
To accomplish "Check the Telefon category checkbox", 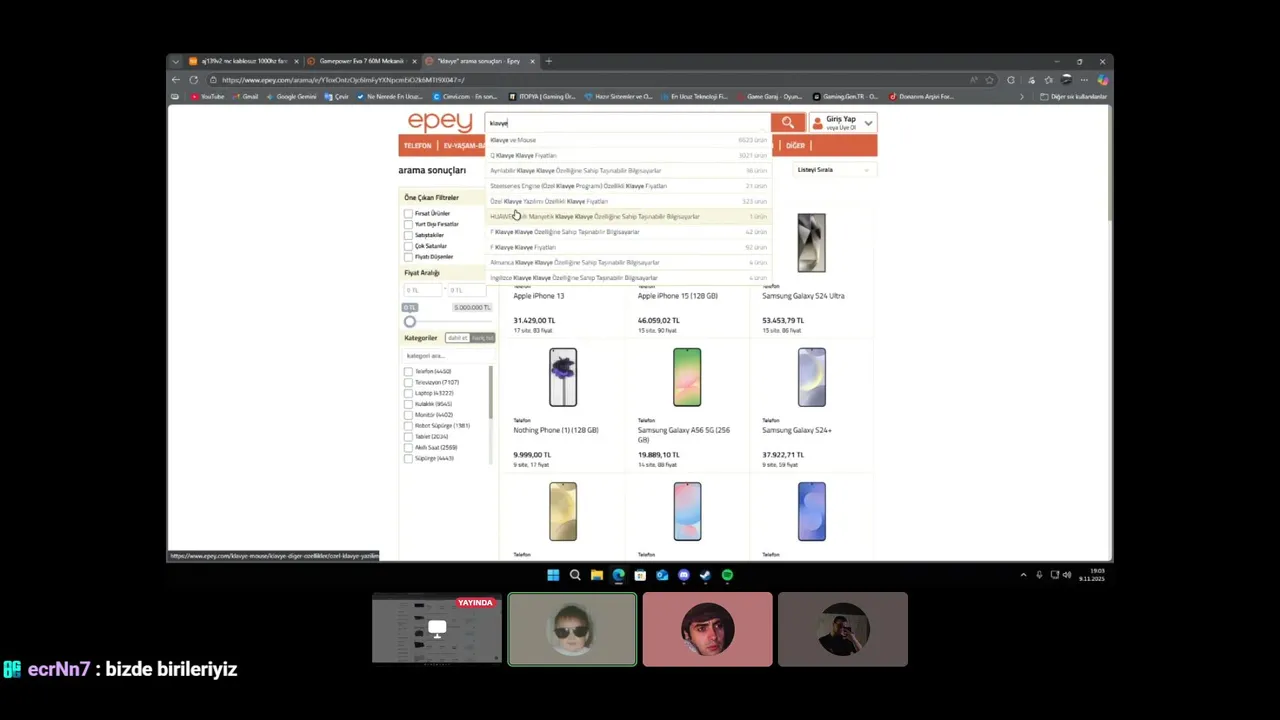I will point(408,372).
